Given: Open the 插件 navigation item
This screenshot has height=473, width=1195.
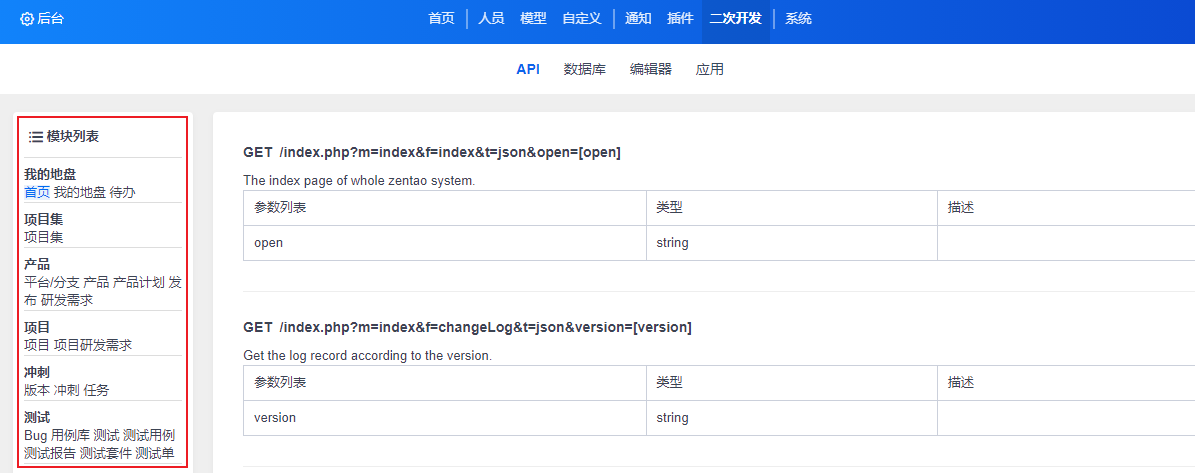Looking at the screenshot, I should coord(680,18).
